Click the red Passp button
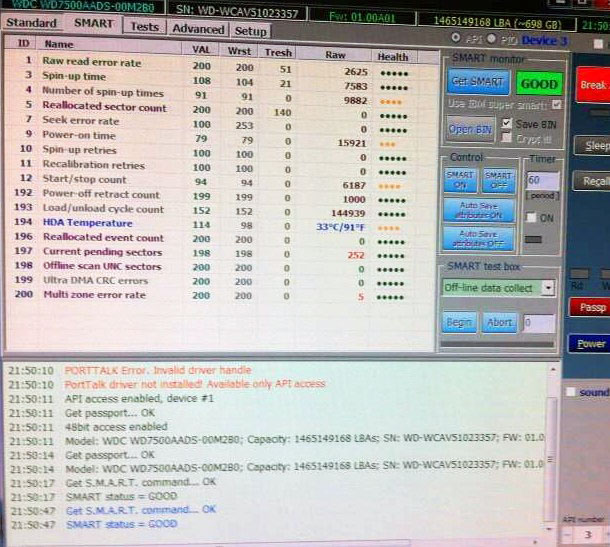The height and width of the screenshot is (547, 610). [591, 308]
